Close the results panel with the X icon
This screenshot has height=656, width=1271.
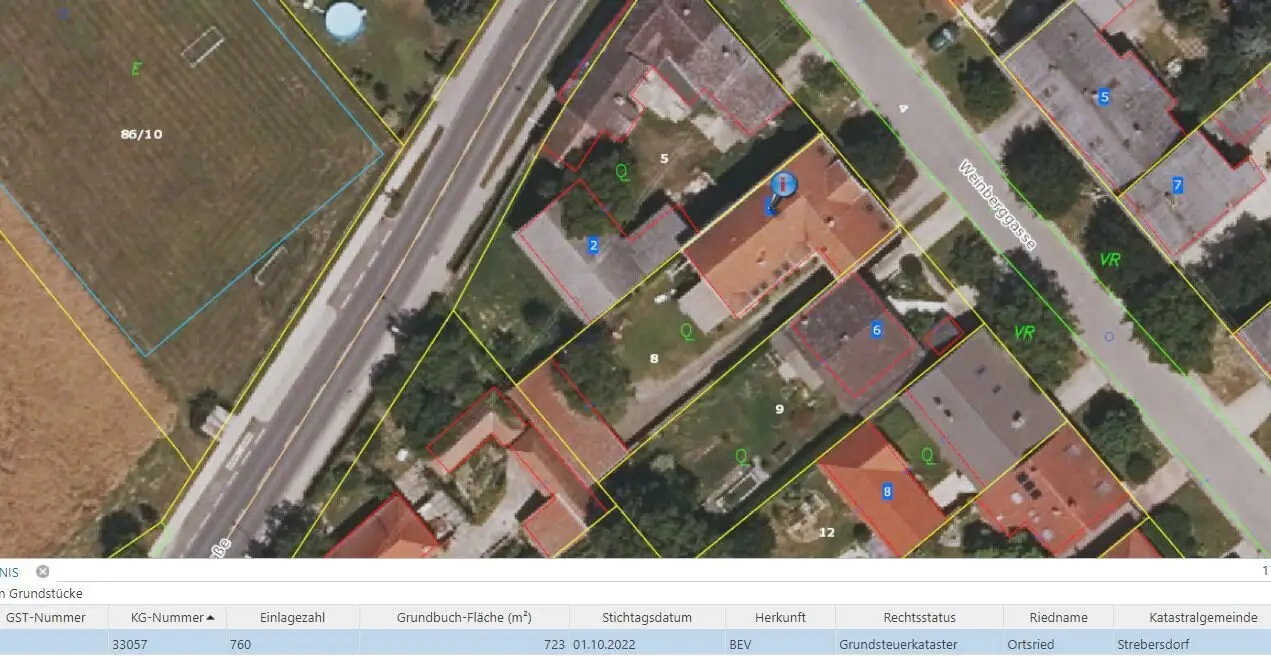(42, 572)
